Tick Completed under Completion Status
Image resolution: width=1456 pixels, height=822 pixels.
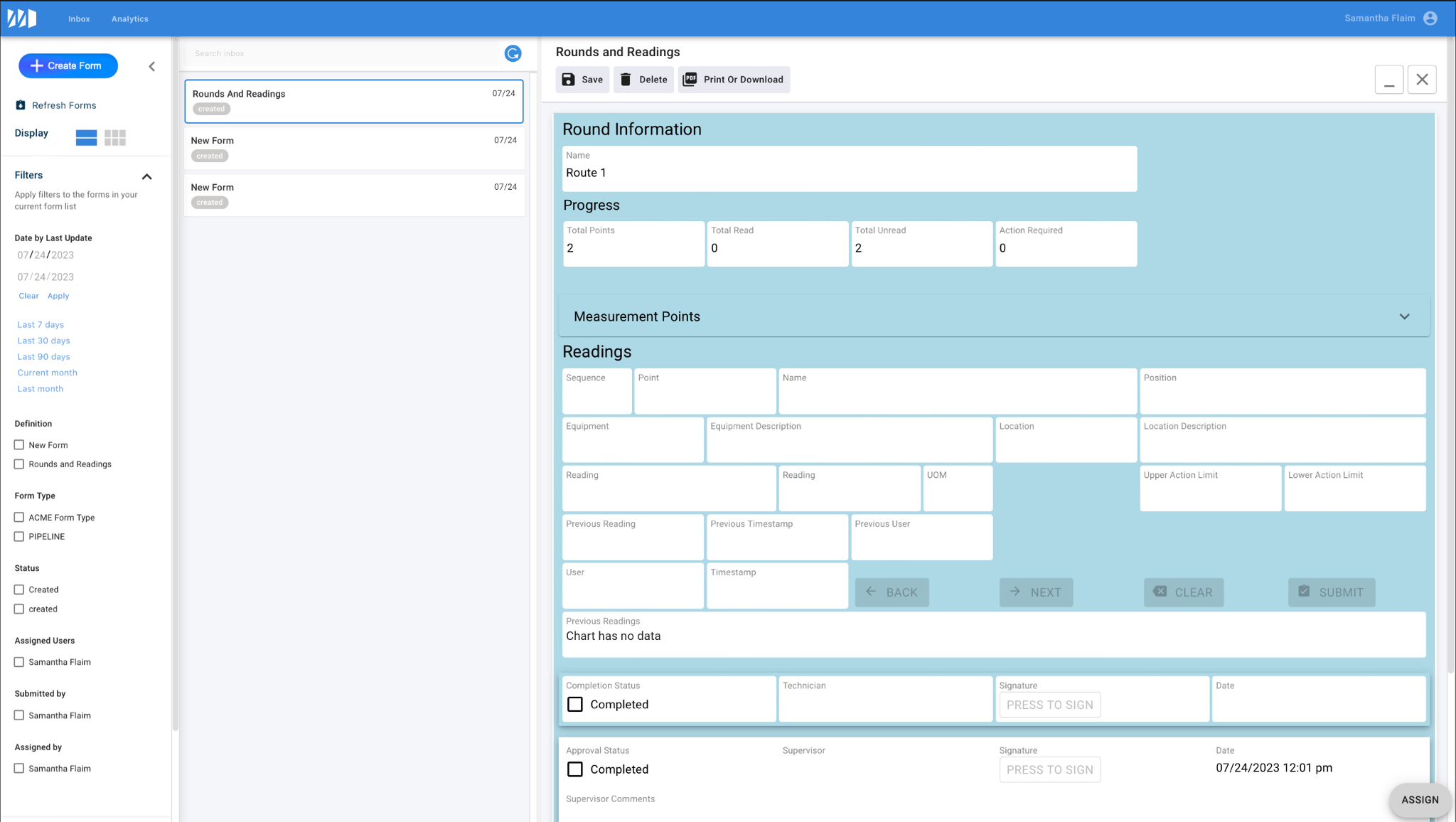click(x=575, y=705)
